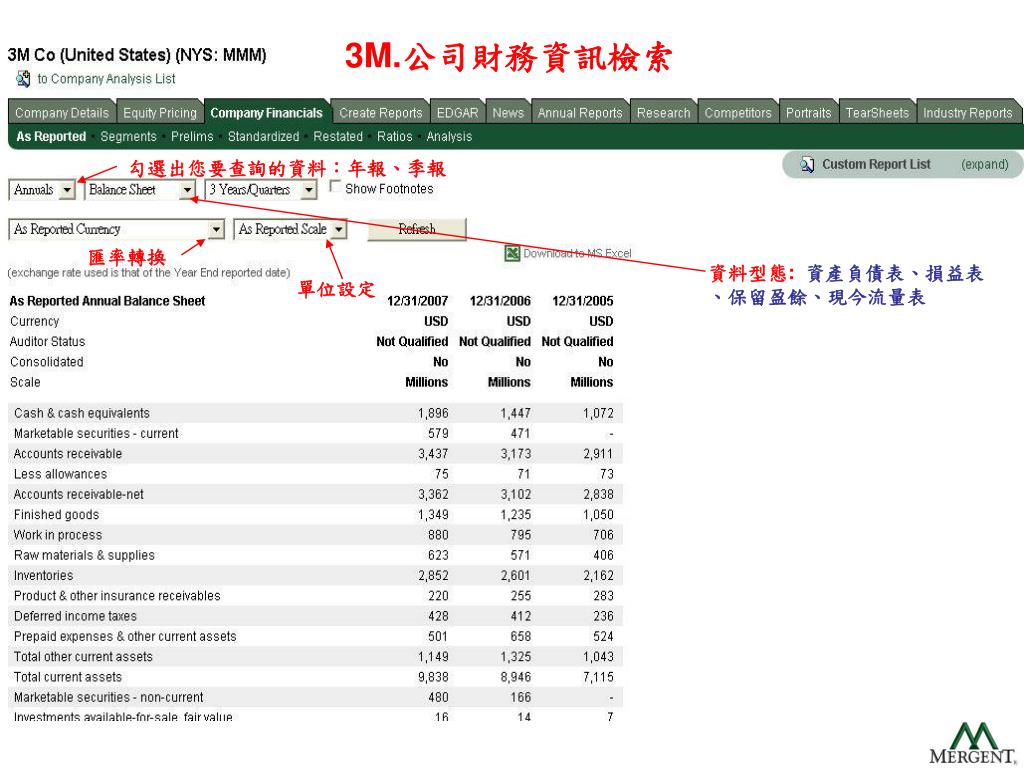Click the 12/31/2006 column header
Viewport: 1024px width, 768px height.
point(500,301)
